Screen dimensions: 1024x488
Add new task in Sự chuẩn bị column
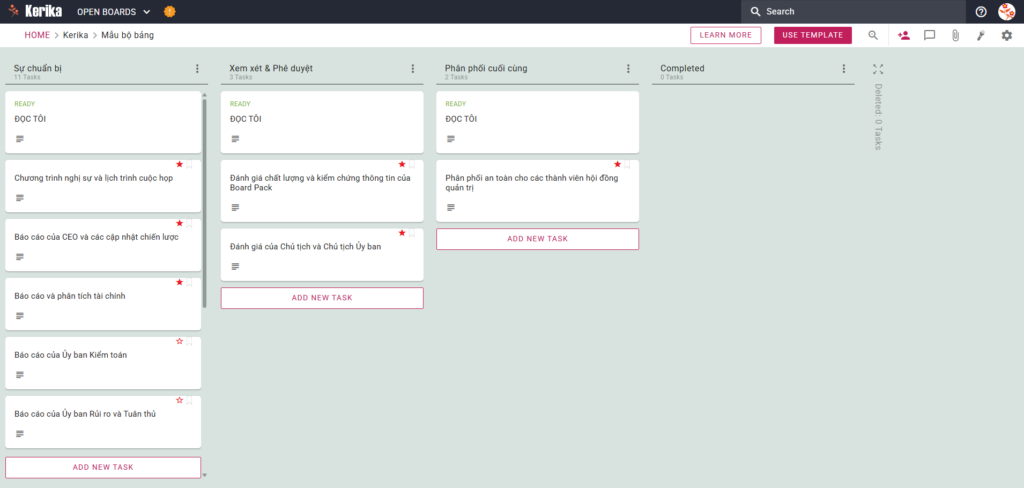[103, 467]
